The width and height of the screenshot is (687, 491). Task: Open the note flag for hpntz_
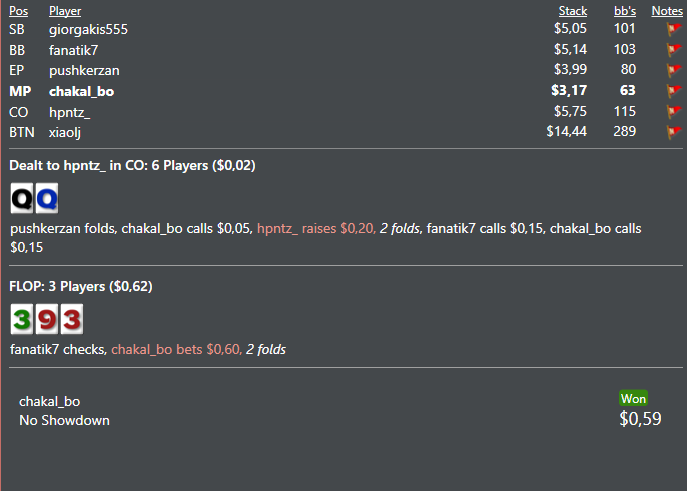673,112
